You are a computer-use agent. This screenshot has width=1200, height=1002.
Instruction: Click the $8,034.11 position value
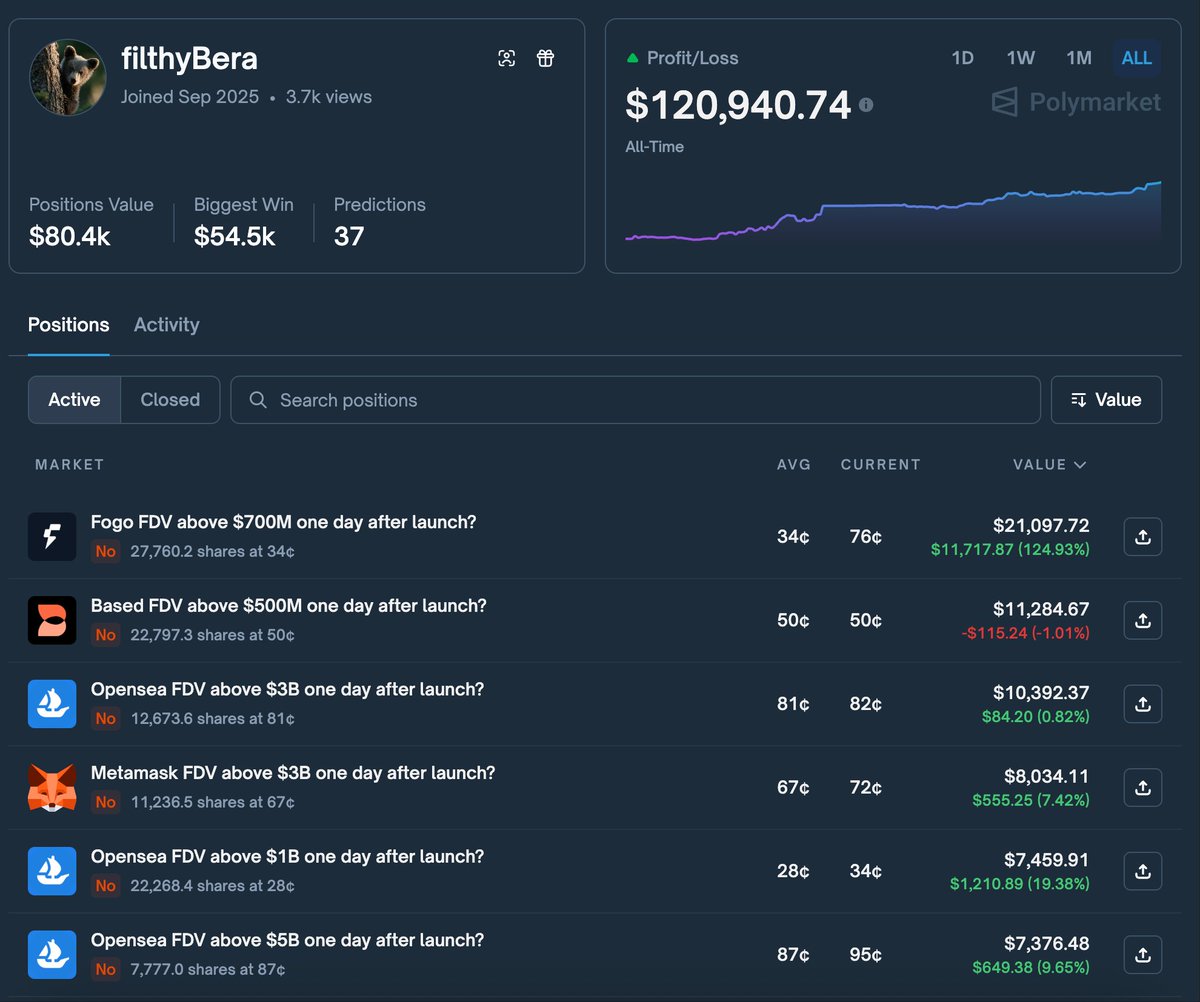1047,776
